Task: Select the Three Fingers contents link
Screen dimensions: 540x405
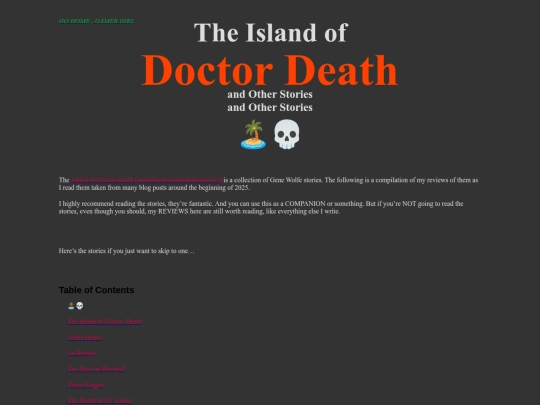Action: click(x=86, y=385)
